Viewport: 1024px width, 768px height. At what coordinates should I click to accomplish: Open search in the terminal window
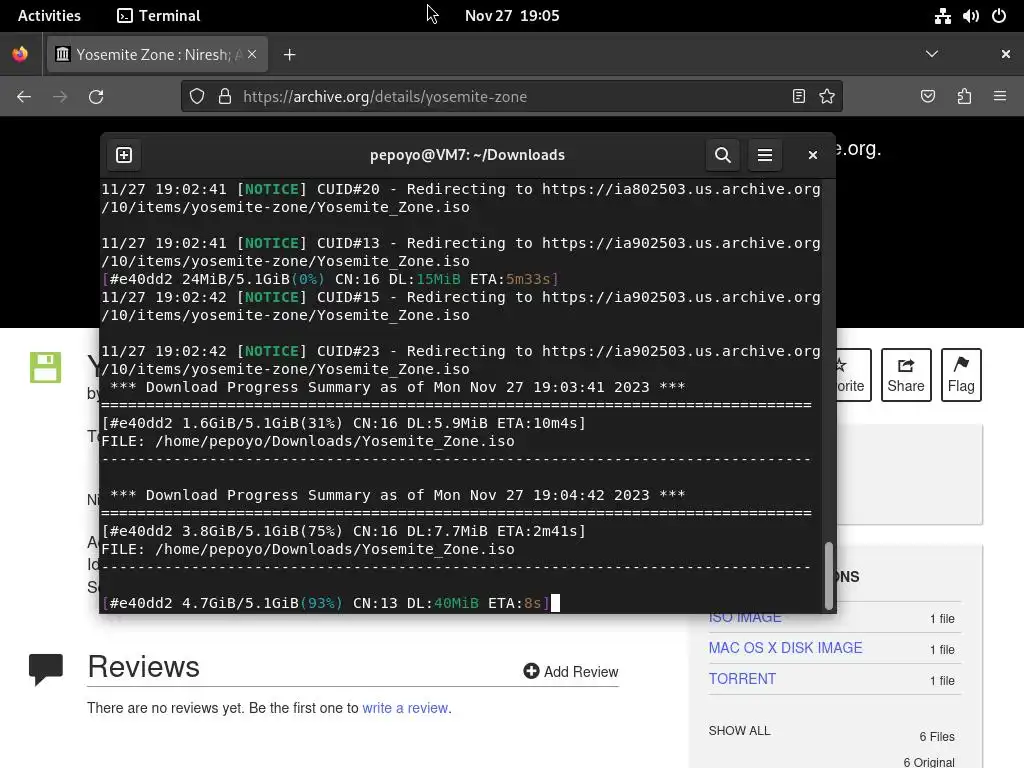(722, 155)
